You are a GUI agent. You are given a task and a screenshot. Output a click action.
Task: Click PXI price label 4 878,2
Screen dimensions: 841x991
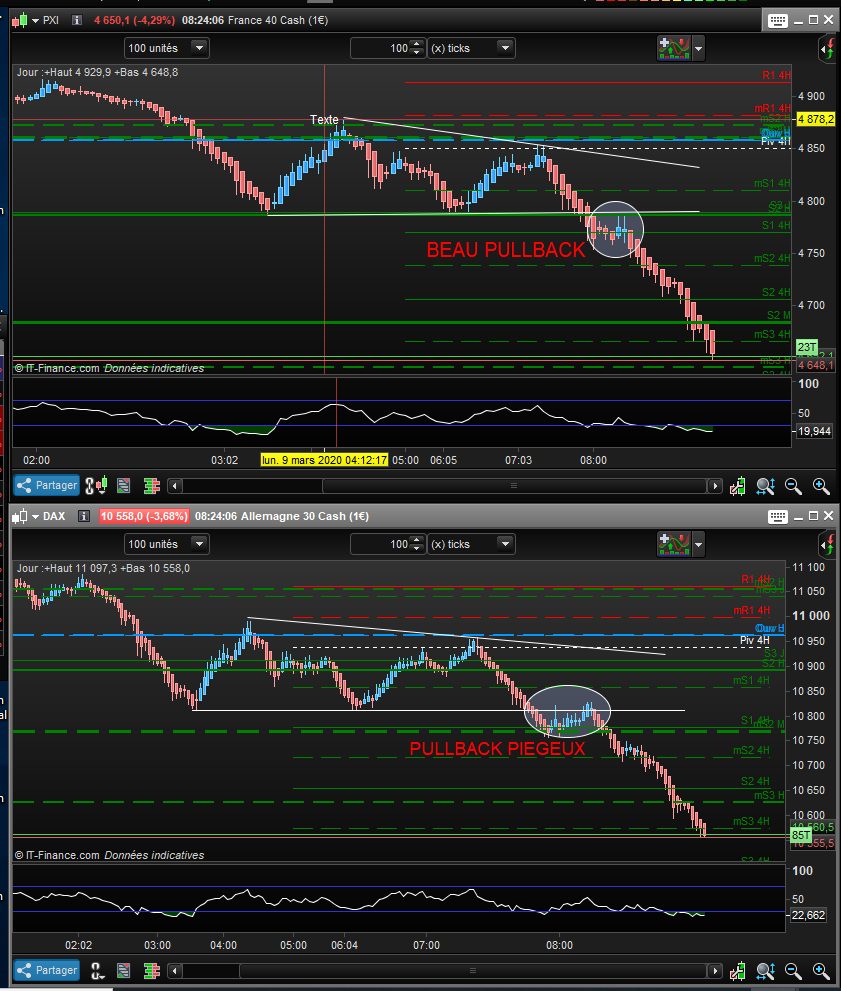point(816,119)
